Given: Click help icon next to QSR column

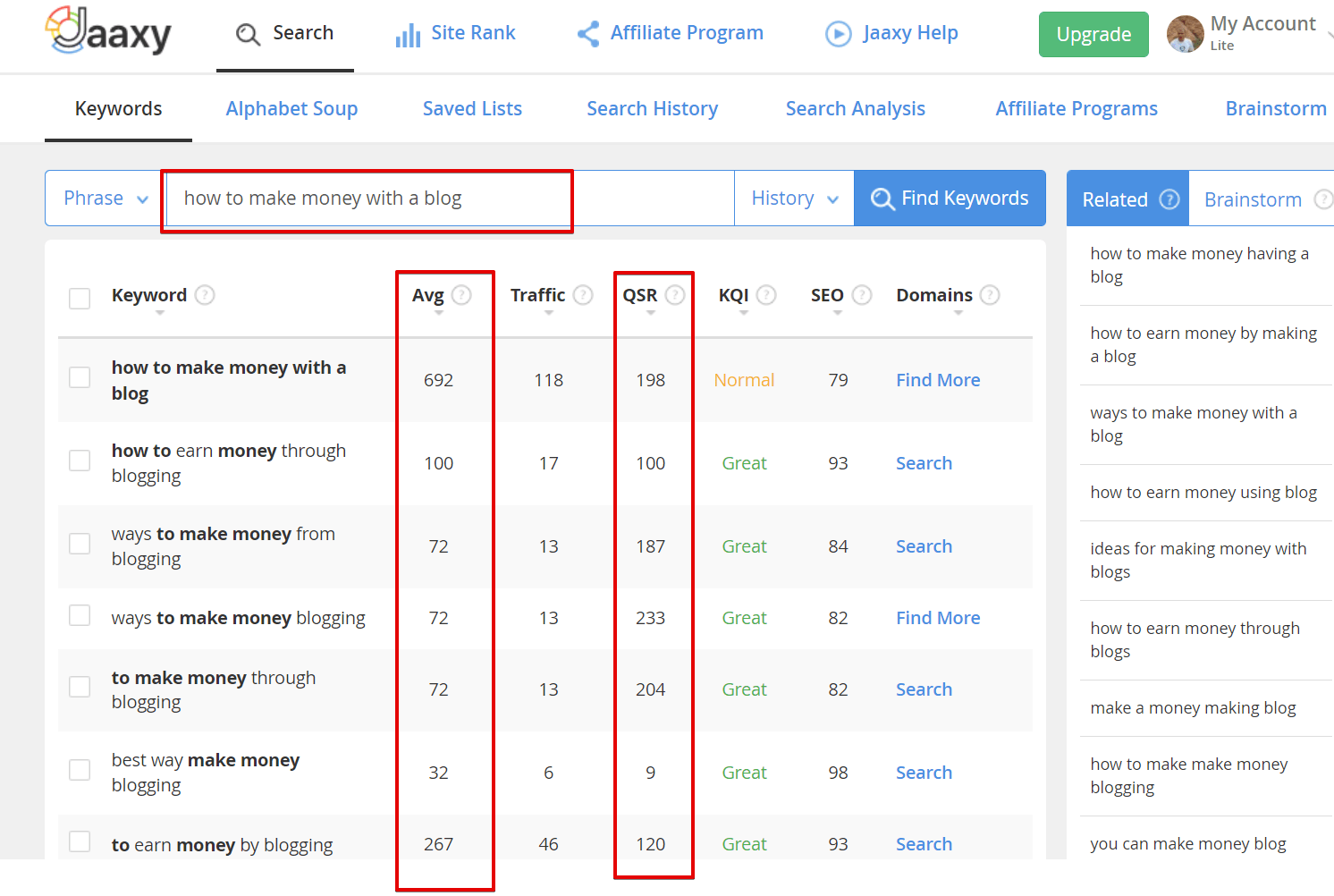Looking at the screenshot, I should click(675, 294).
